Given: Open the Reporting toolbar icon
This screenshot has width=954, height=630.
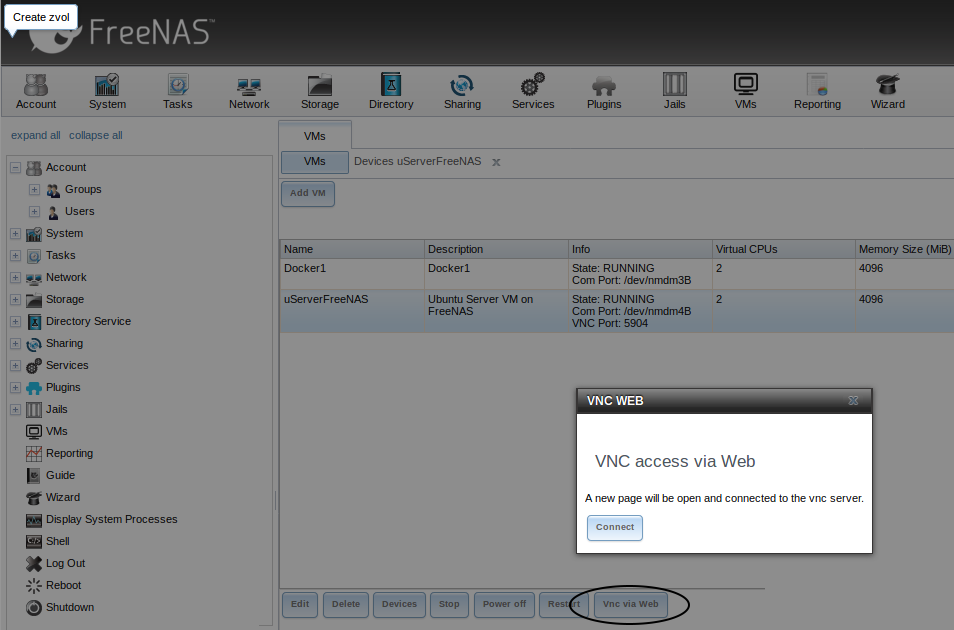Looking at the screenshot, I should click(817, 91).
